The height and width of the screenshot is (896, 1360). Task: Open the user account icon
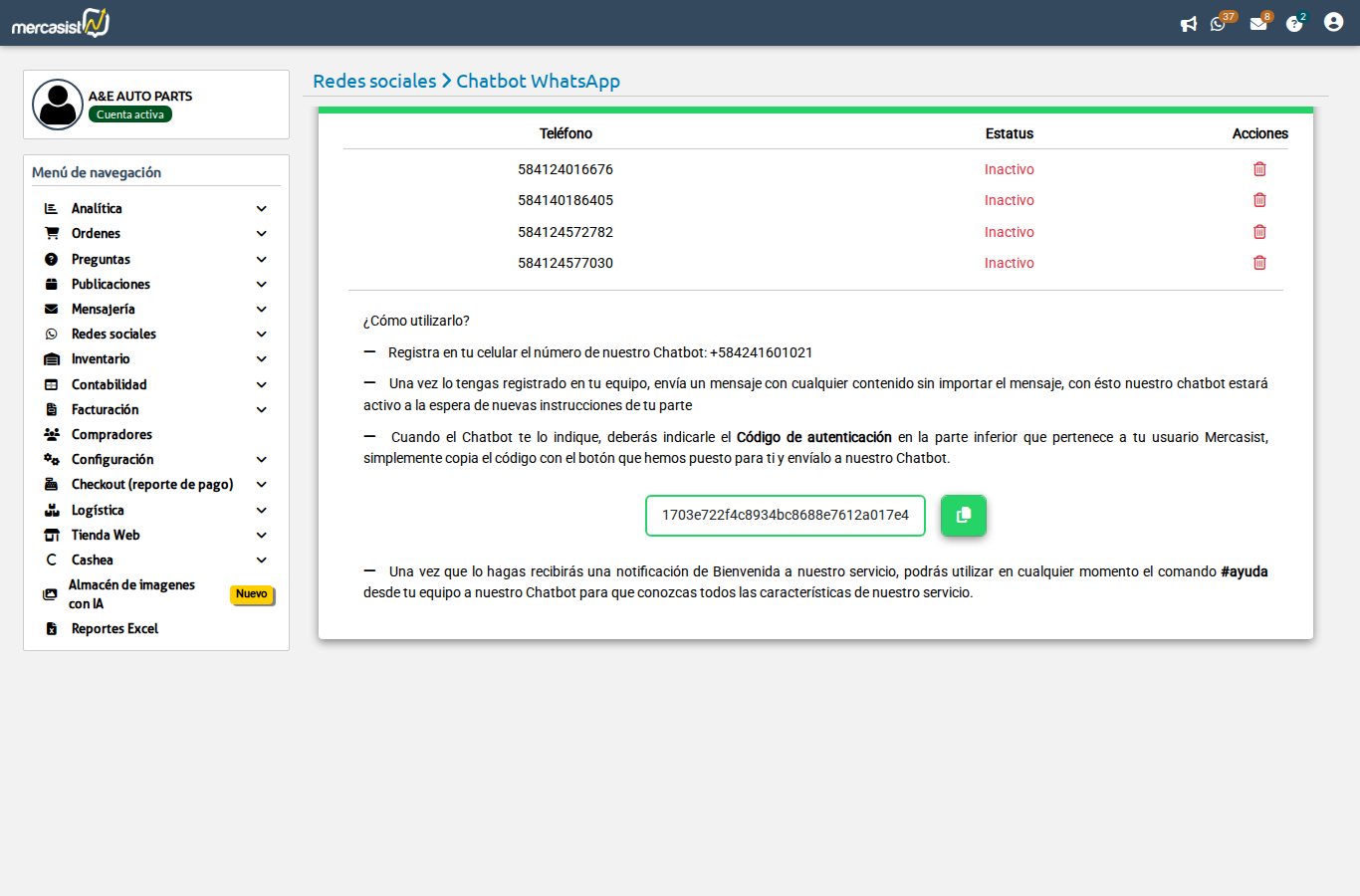(1333, 21)
